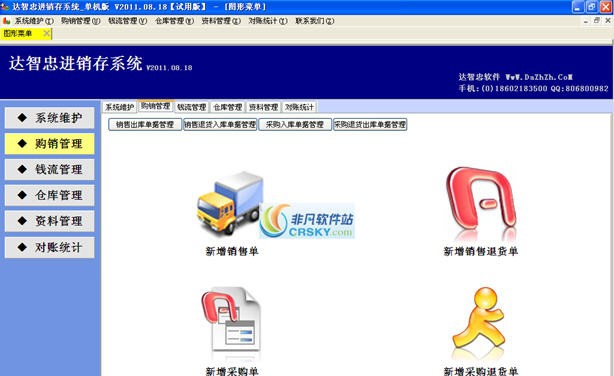Screen dimensions: 614x376
Task: Click the 采购入库单据管理 button
Action: (x=295, y=125)
